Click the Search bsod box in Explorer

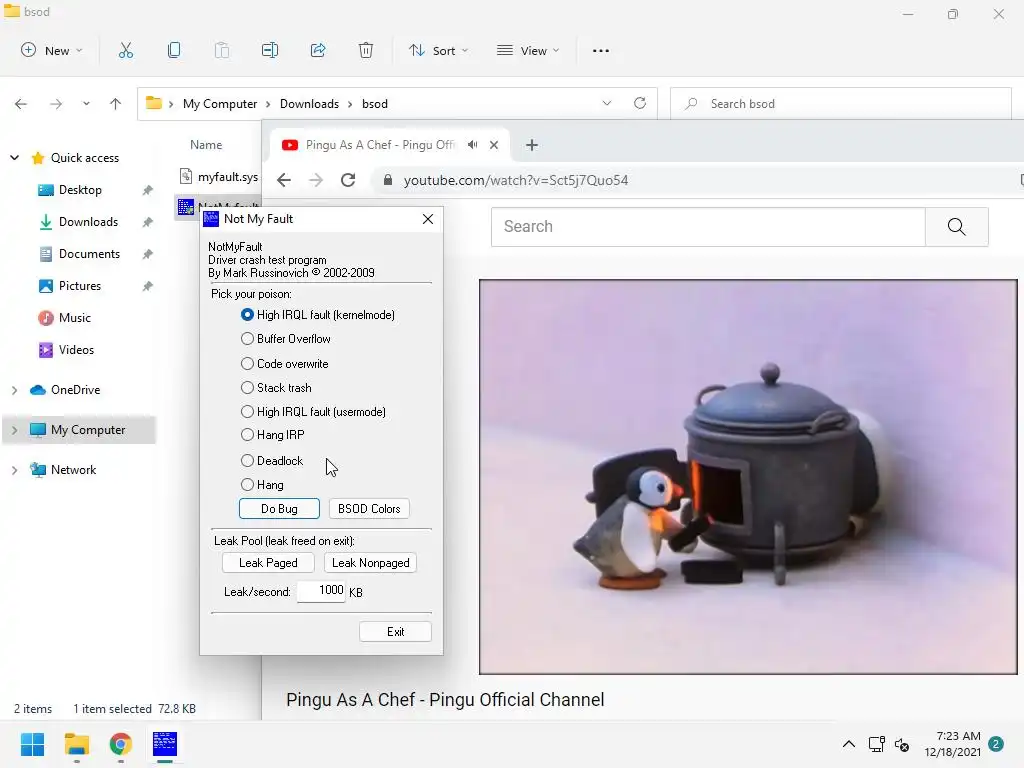pyautogui.click(x=841, y=104)
